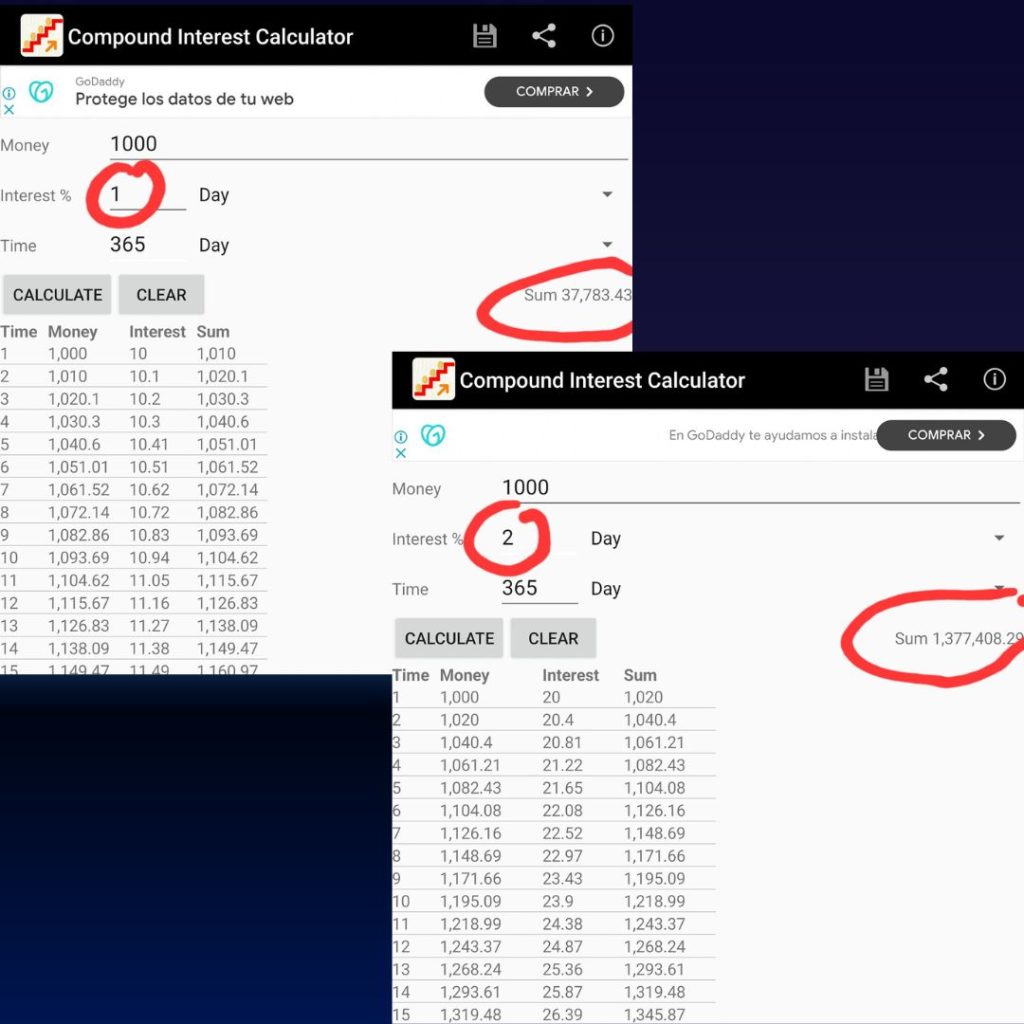
Task: Click the ad info icon on the lower GoDaddy ad
Action: tap(401, 437)
